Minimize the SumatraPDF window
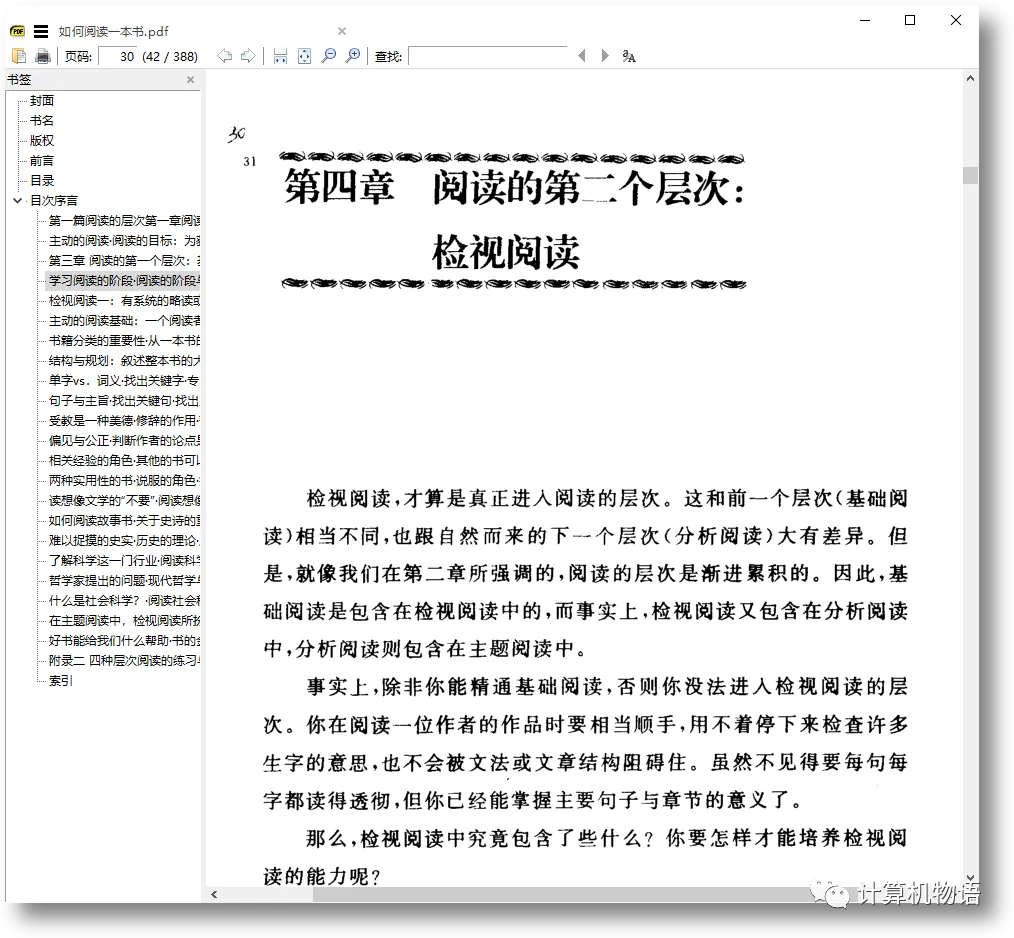Image resolution: width=1014 pixels, height=938 pixels. click(865, 21)
